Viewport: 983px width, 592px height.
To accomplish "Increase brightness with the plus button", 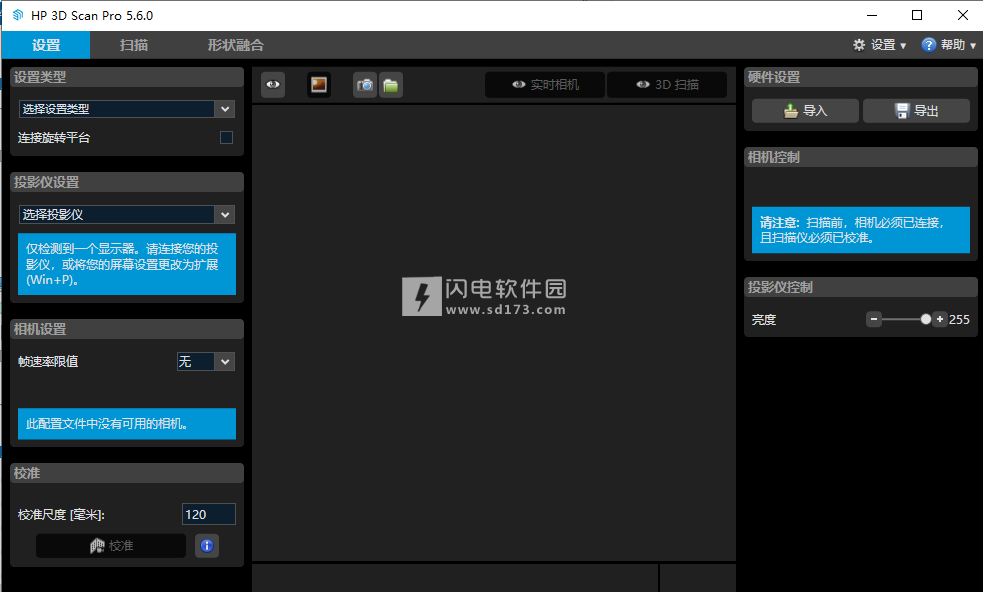I will 939,319.
